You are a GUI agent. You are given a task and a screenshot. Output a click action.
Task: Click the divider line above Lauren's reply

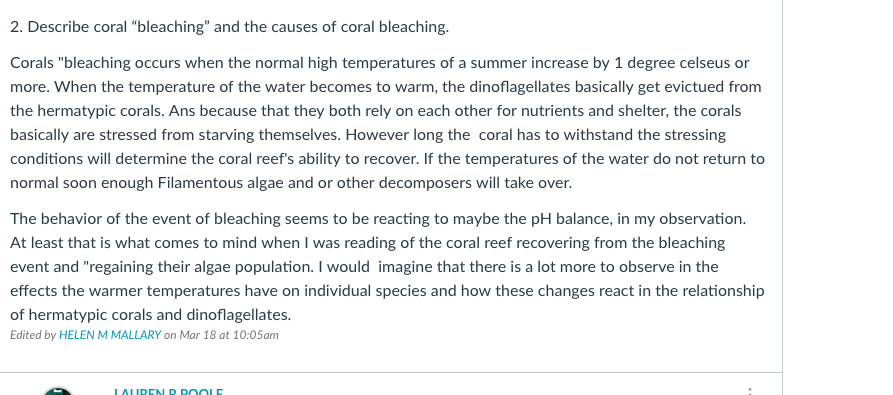pyautogui.click(x=391, y=373)
